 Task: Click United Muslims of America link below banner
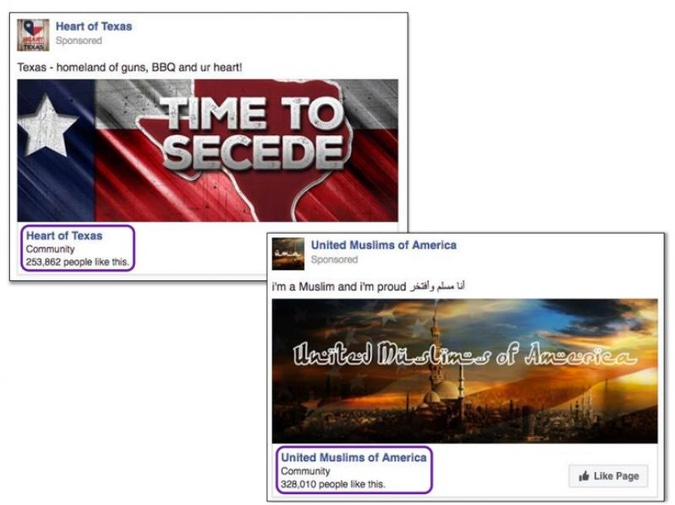(x=353, y=457)
